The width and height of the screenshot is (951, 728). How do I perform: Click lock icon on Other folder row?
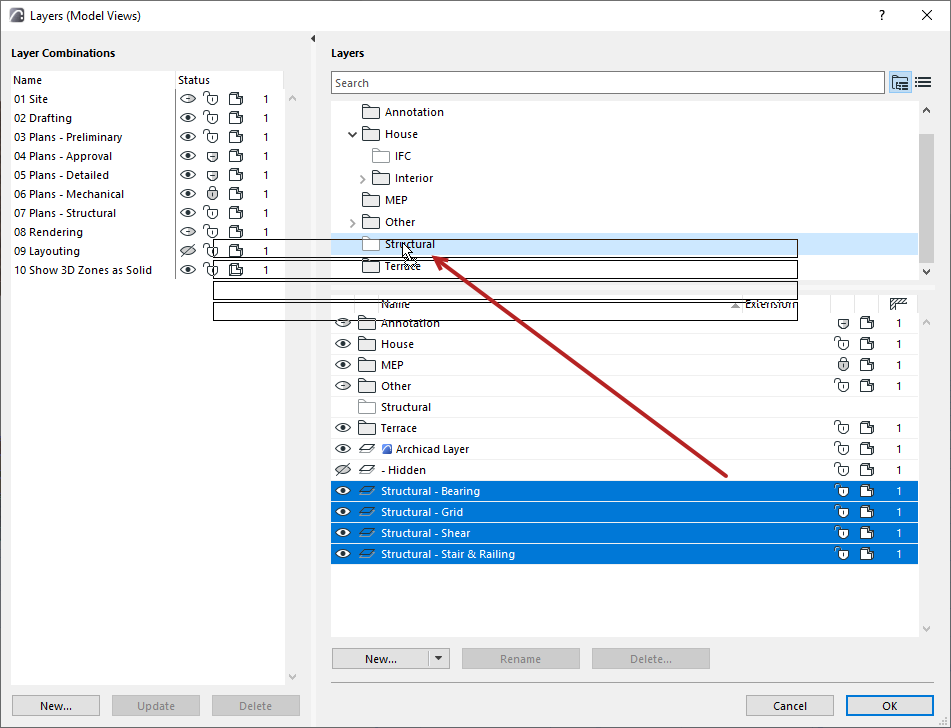[842, 386]
